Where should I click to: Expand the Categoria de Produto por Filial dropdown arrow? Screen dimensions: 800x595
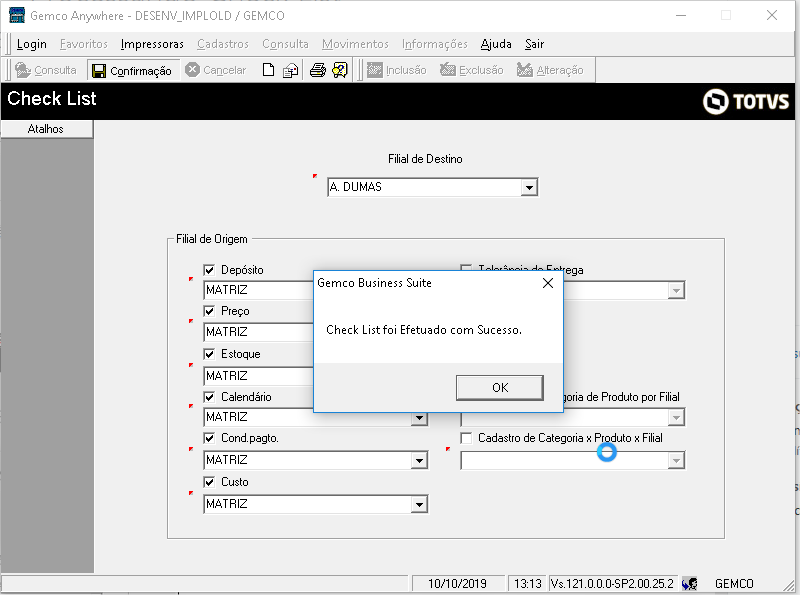pyautogui.click(x=677, y=418)
